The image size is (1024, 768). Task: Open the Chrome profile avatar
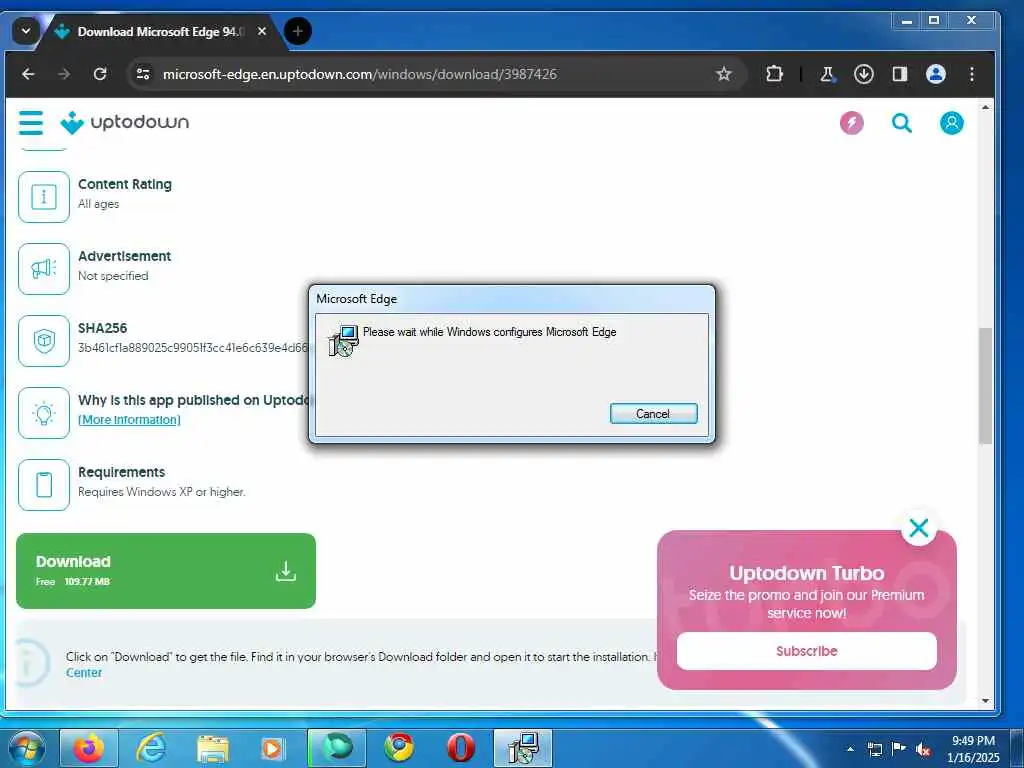pyautogui.click(x=936, y=74)
